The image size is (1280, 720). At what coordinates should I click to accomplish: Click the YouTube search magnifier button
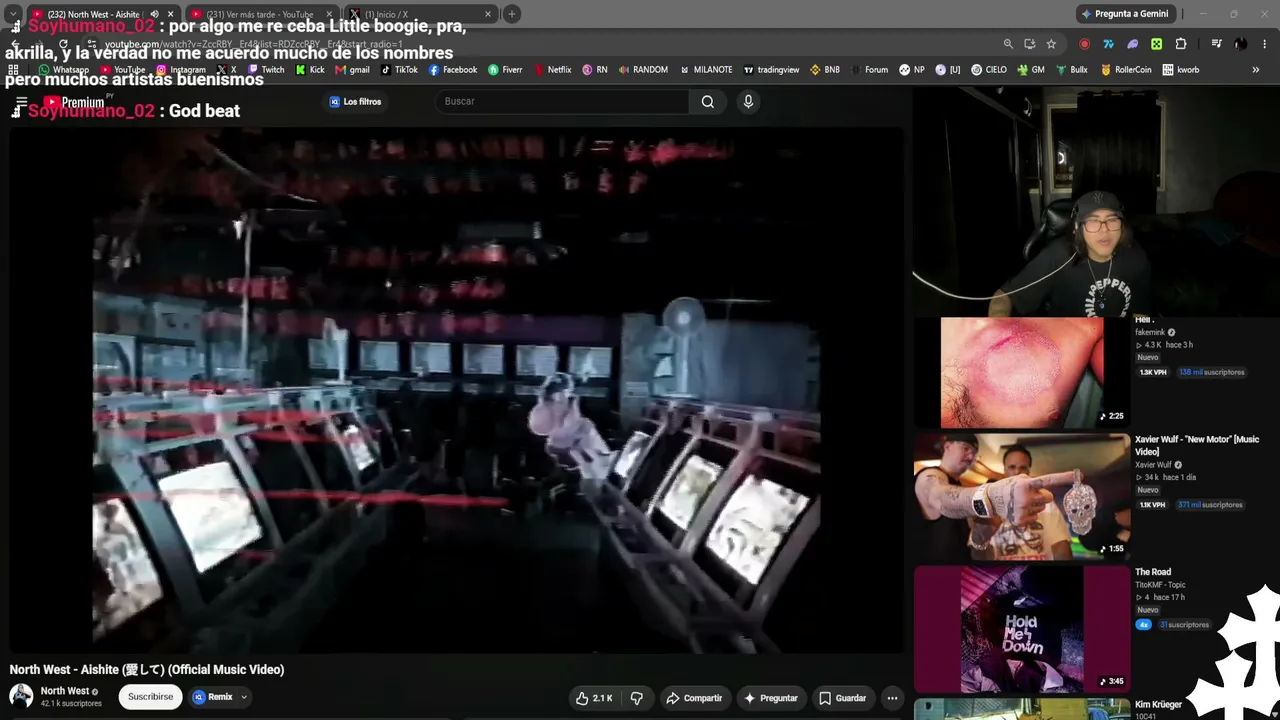tap(707, 101)
